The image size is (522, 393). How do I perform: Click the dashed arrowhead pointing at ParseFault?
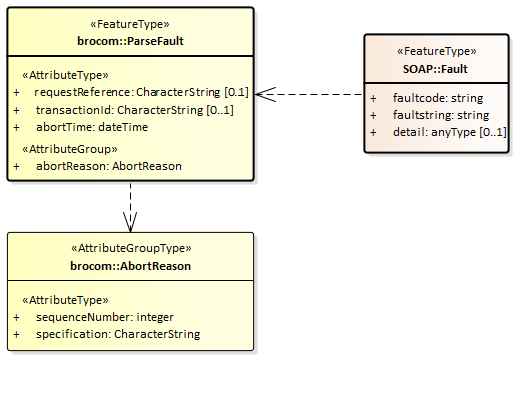coord(266,94)
